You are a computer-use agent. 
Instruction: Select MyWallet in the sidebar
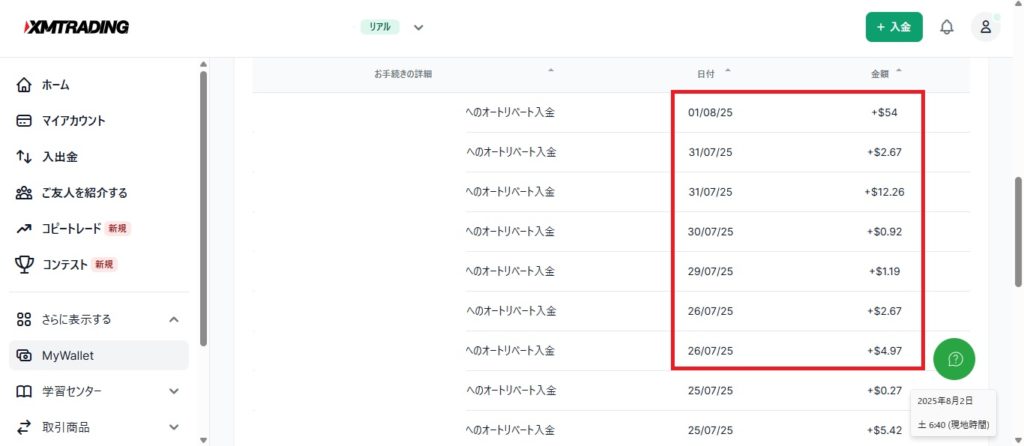coord(68,356)
